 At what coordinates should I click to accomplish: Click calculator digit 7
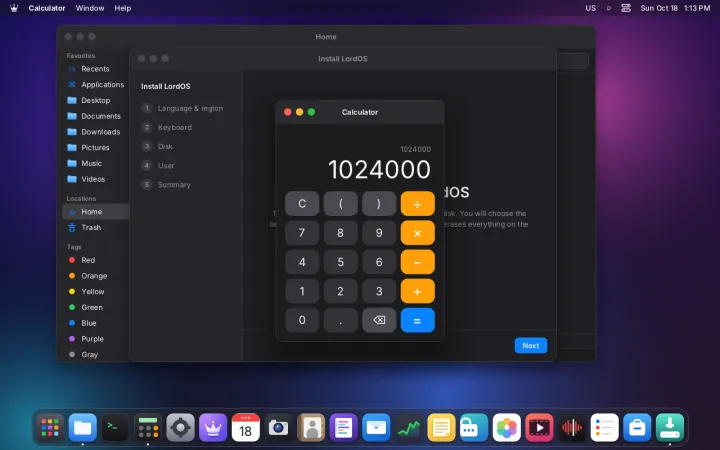coord(302,233)
